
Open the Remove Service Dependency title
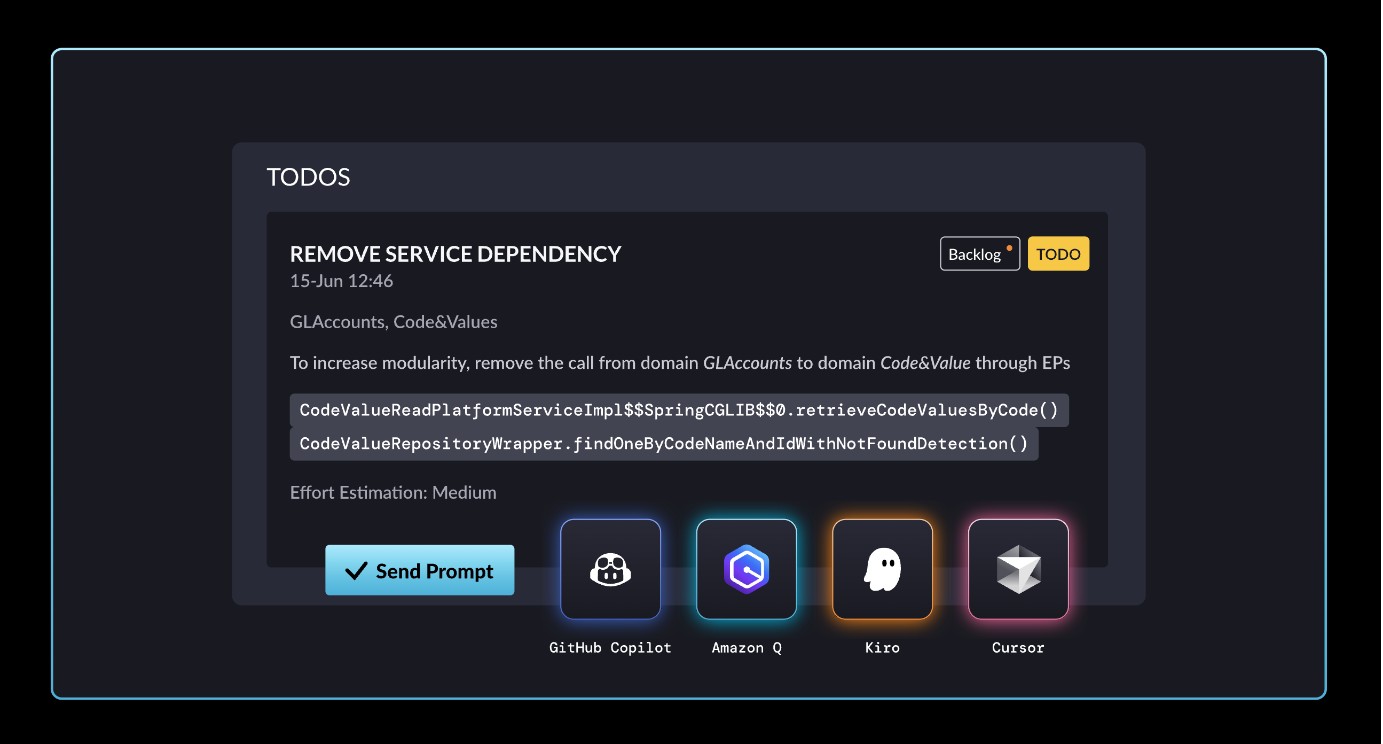click(455, 254)
